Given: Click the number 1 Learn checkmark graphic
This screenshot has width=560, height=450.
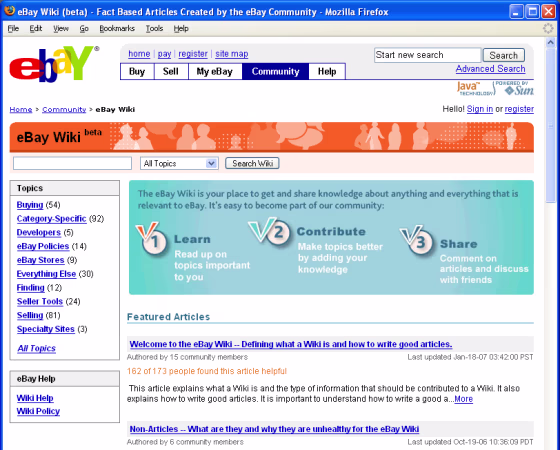Looking at the screenshot, I should tap(152, 239).
